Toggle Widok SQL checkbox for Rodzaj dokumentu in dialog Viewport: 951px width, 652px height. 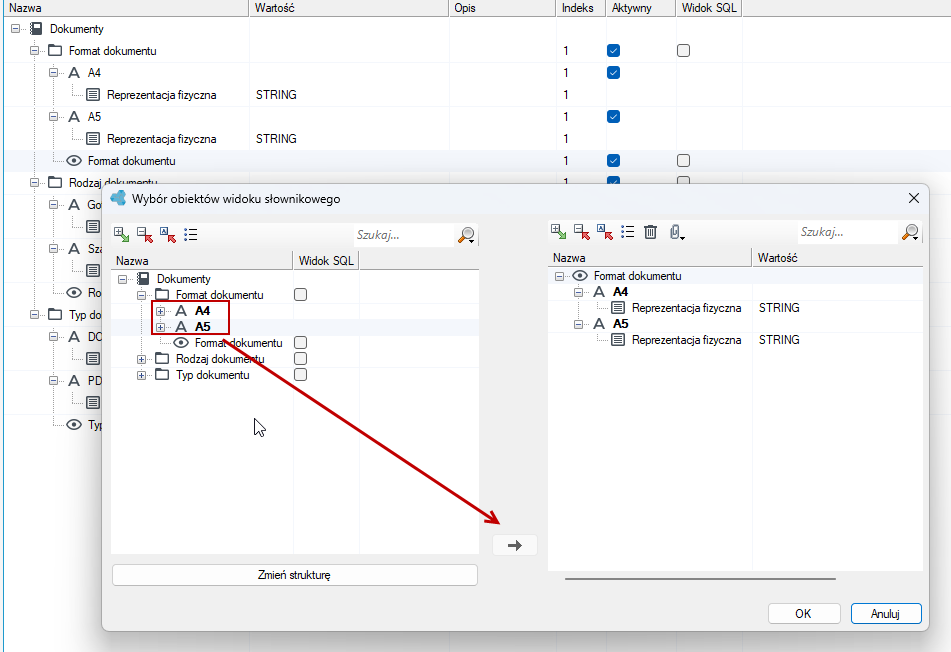click(300, 358)
